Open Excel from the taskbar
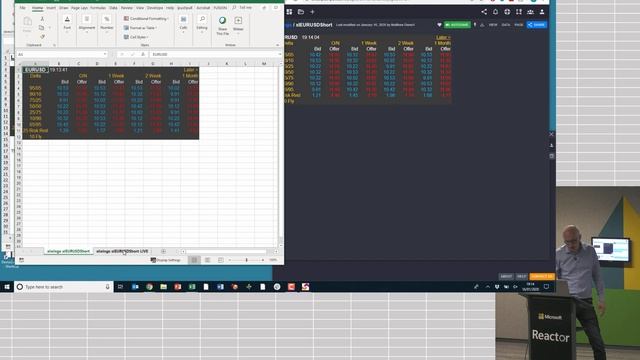This screenshot has height=360, width=640. click(192, 287)
